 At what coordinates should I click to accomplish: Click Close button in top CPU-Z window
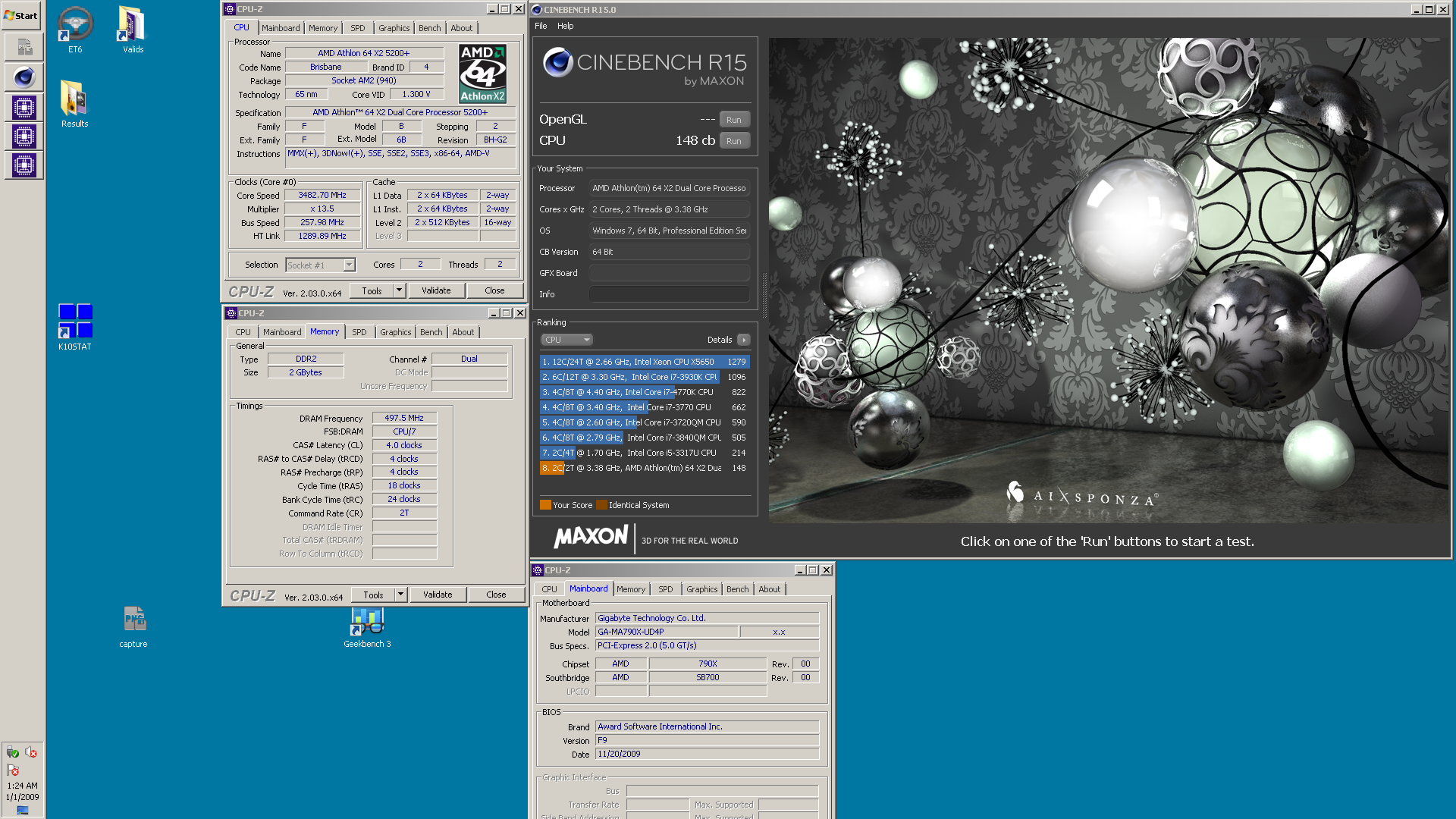(494, 290)
